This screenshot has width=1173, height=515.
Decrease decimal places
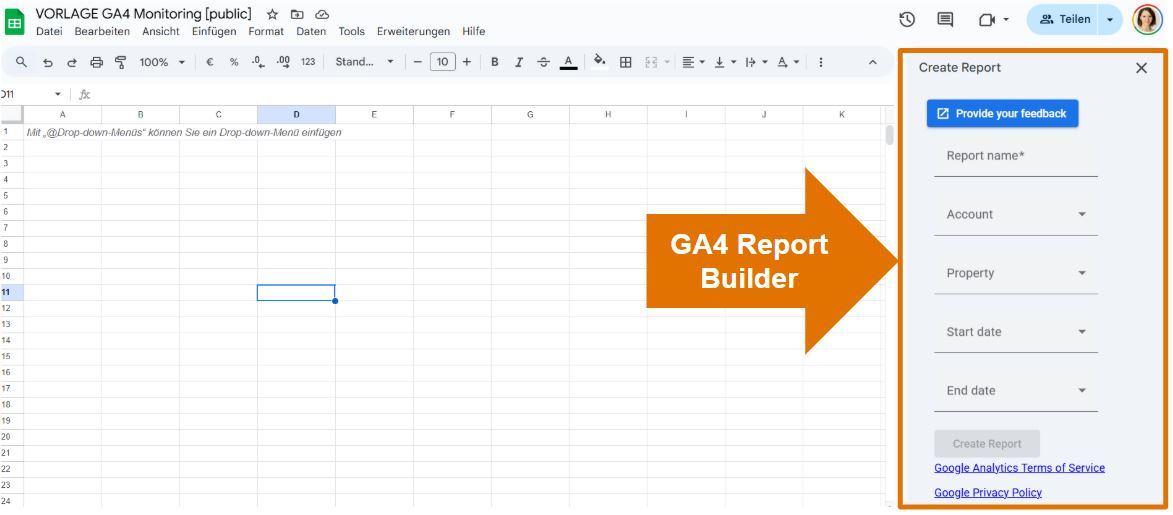coord(258,62)
